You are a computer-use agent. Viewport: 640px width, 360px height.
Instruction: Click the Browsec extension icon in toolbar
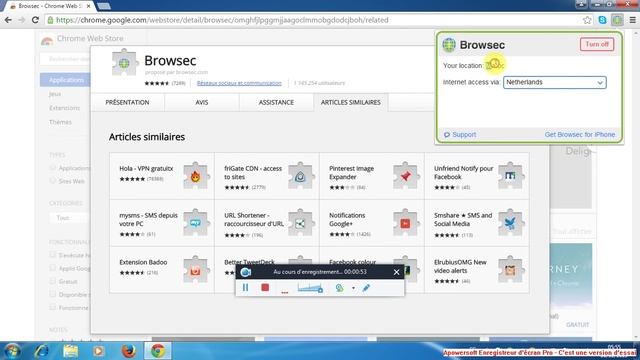click(617, 20)
